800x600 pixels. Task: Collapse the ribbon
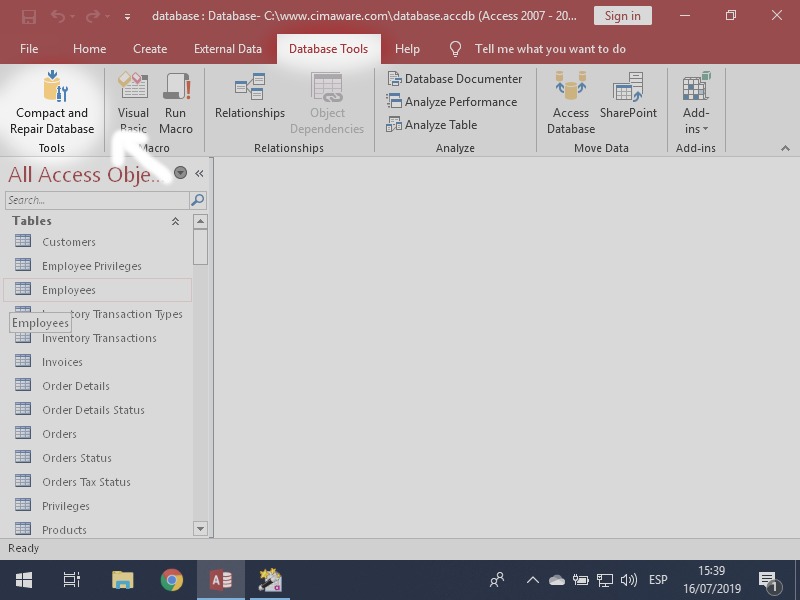tap(785, 147)
